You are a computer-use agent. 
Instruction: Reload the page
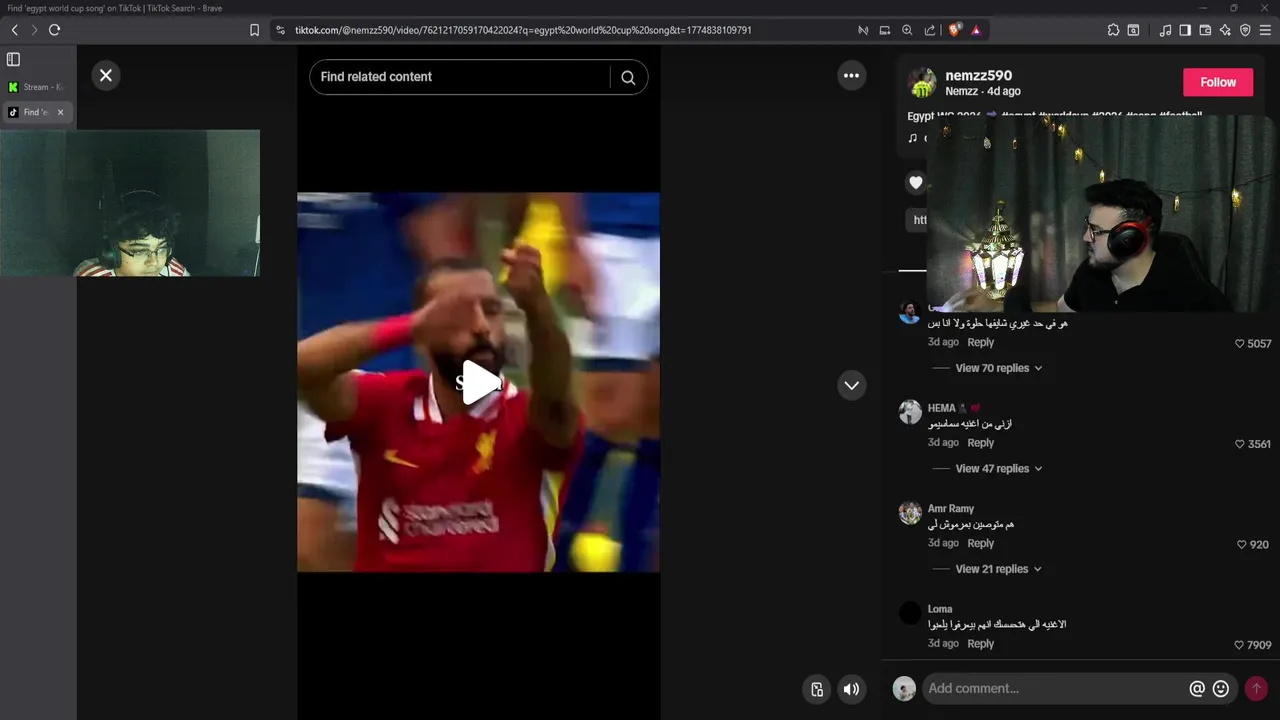(54, 30)
